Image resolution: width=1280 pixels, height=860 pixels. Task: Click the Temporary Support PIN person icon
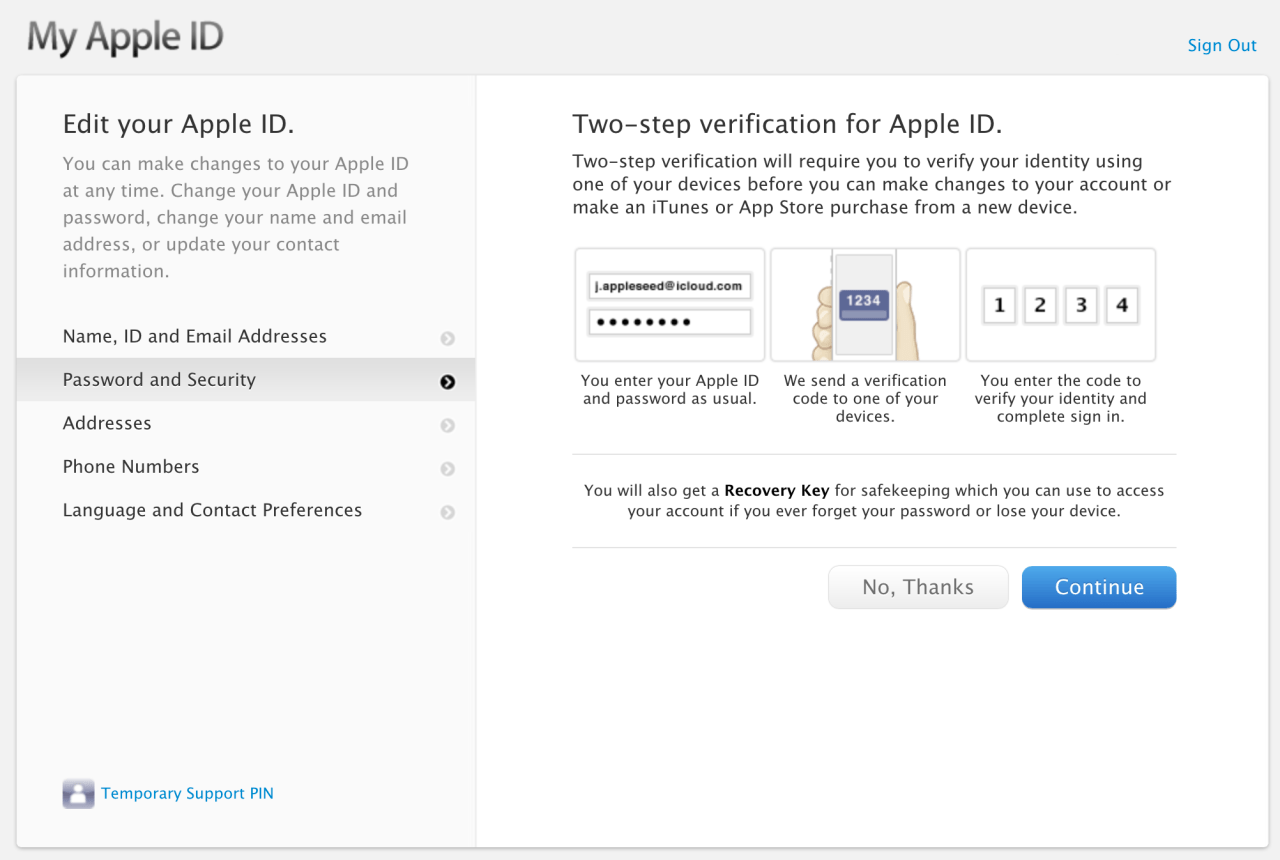click(x=78, y=794)
